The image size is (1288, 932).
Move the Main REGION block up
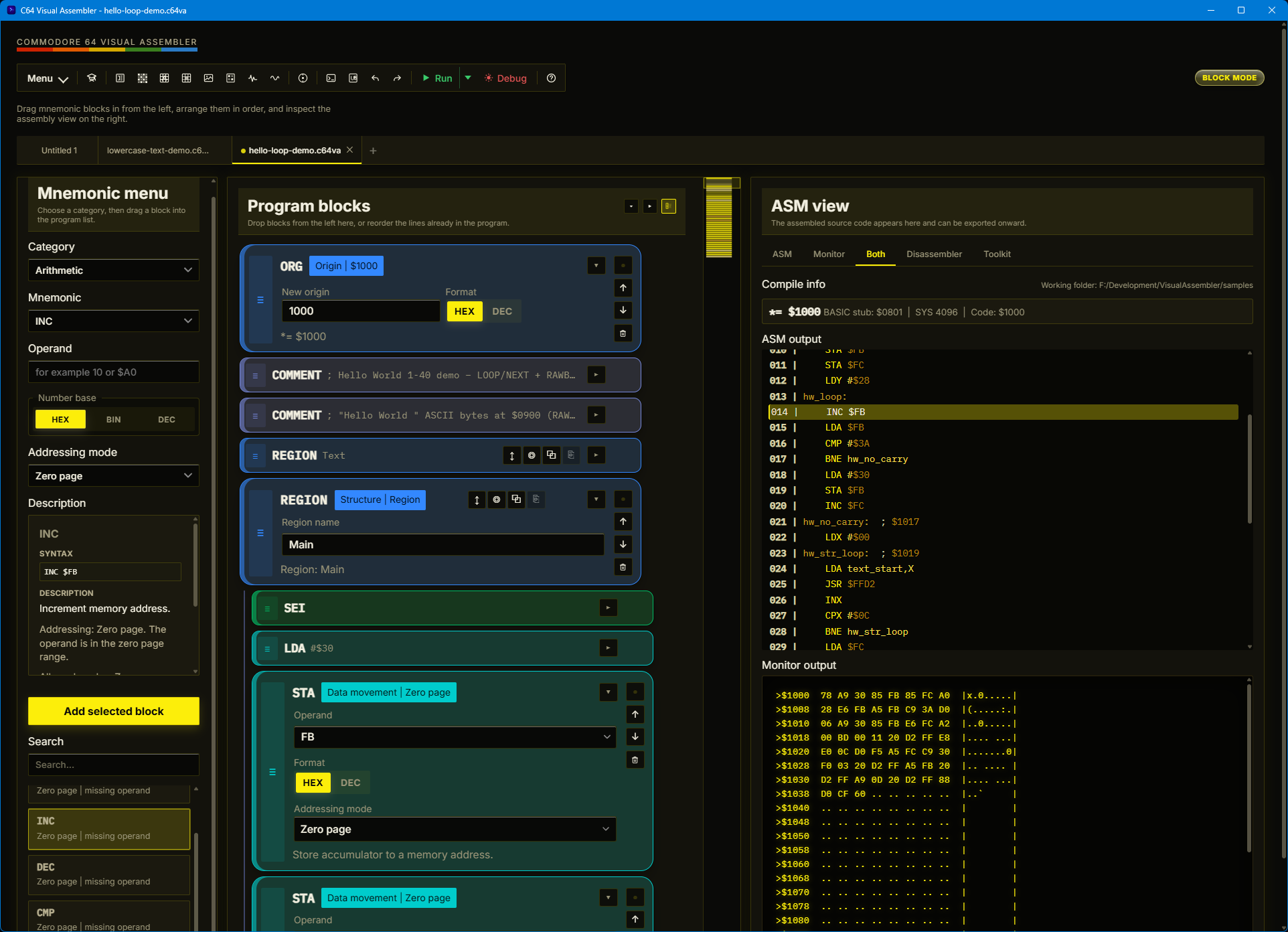point(623,522)
